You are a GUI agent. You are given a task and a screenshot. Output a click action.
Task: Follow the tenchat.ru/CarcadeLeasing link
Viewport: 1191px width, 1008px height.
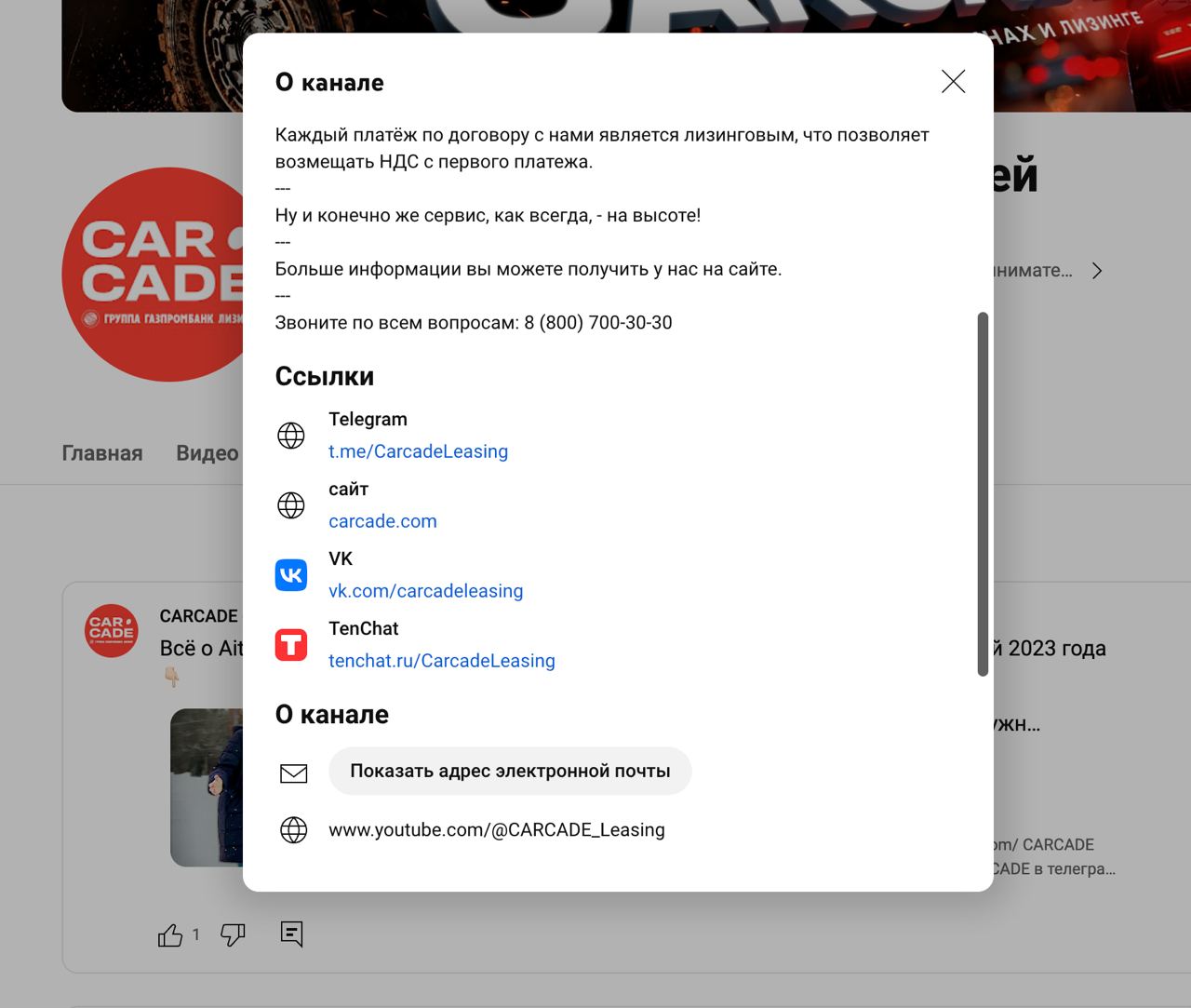pyautogui.click(x=441, y=661)
